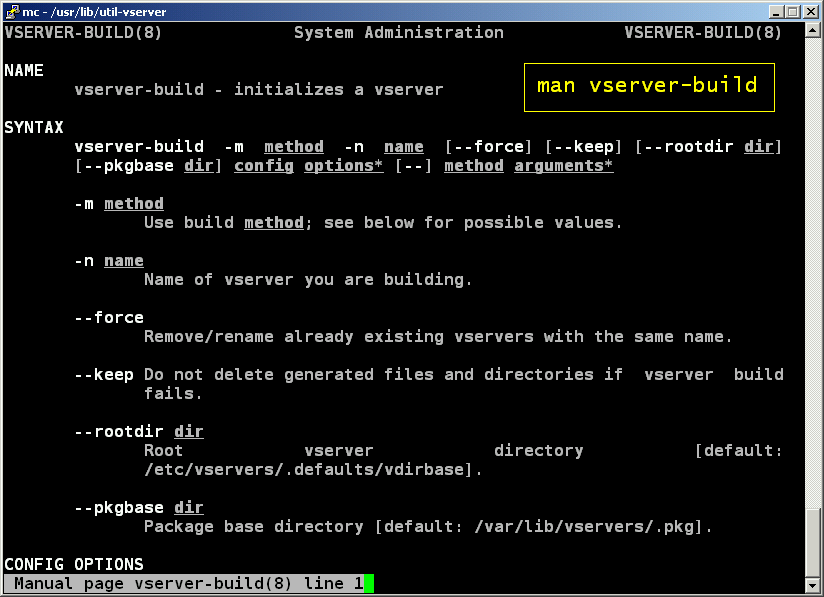The height and width of the screenshot is (597, 824).
Task: Click underlined 'dir' after --rootdir heading
Action: pyautogui.click(x=189, y=432)
